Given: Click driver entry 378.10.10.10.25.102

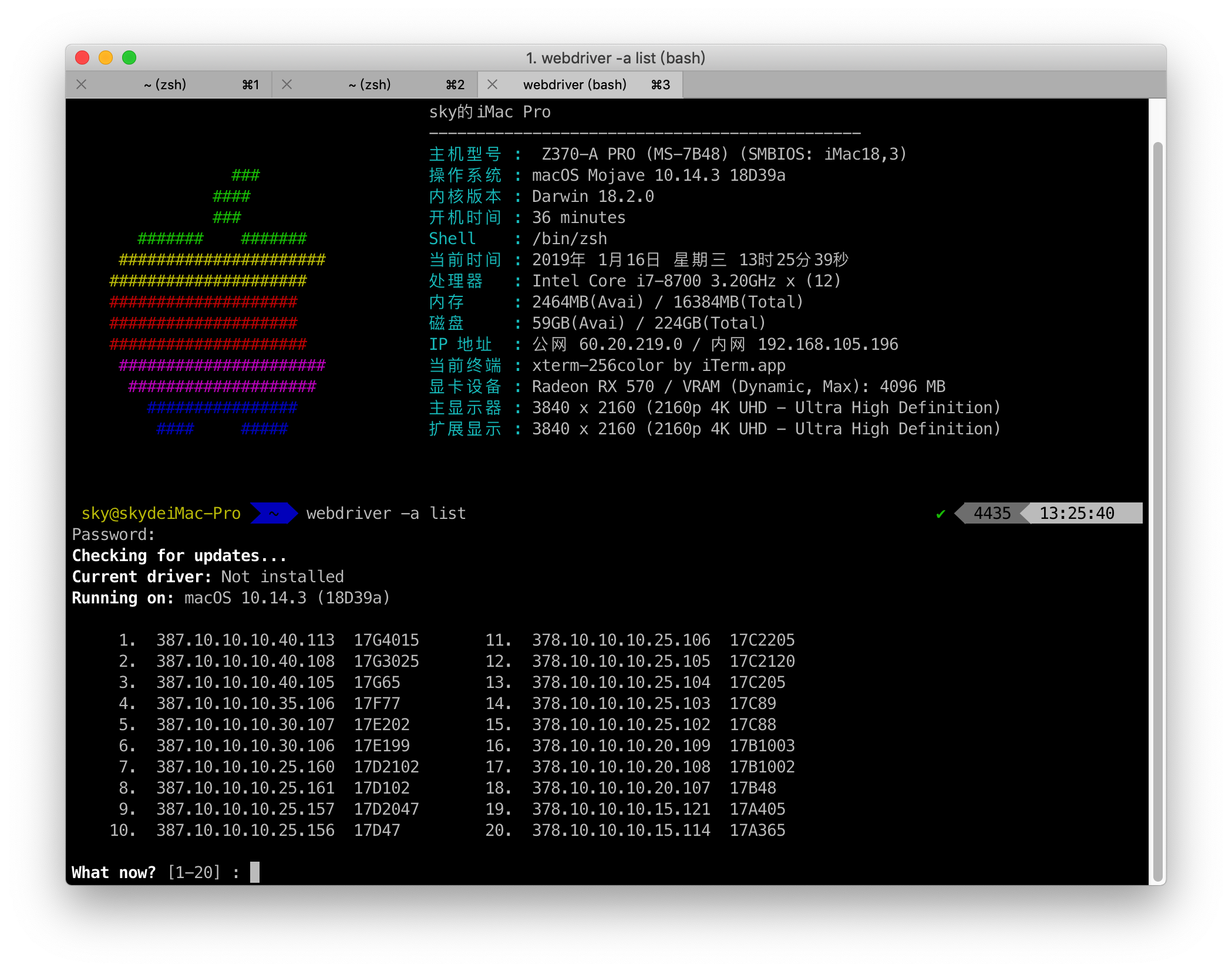Looking at the screenshot, I should pos(621,725).
